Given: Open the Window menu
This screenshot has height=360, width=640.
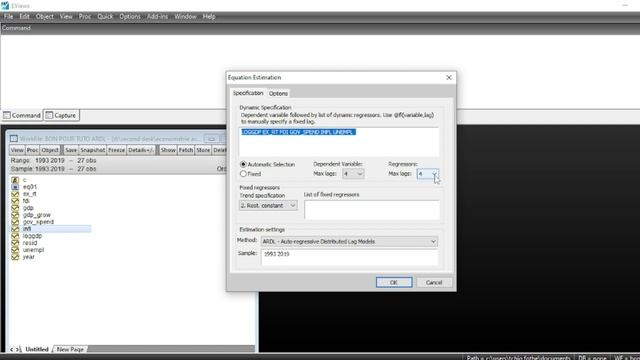Looking at the screenshot, I should click(185, 17).
